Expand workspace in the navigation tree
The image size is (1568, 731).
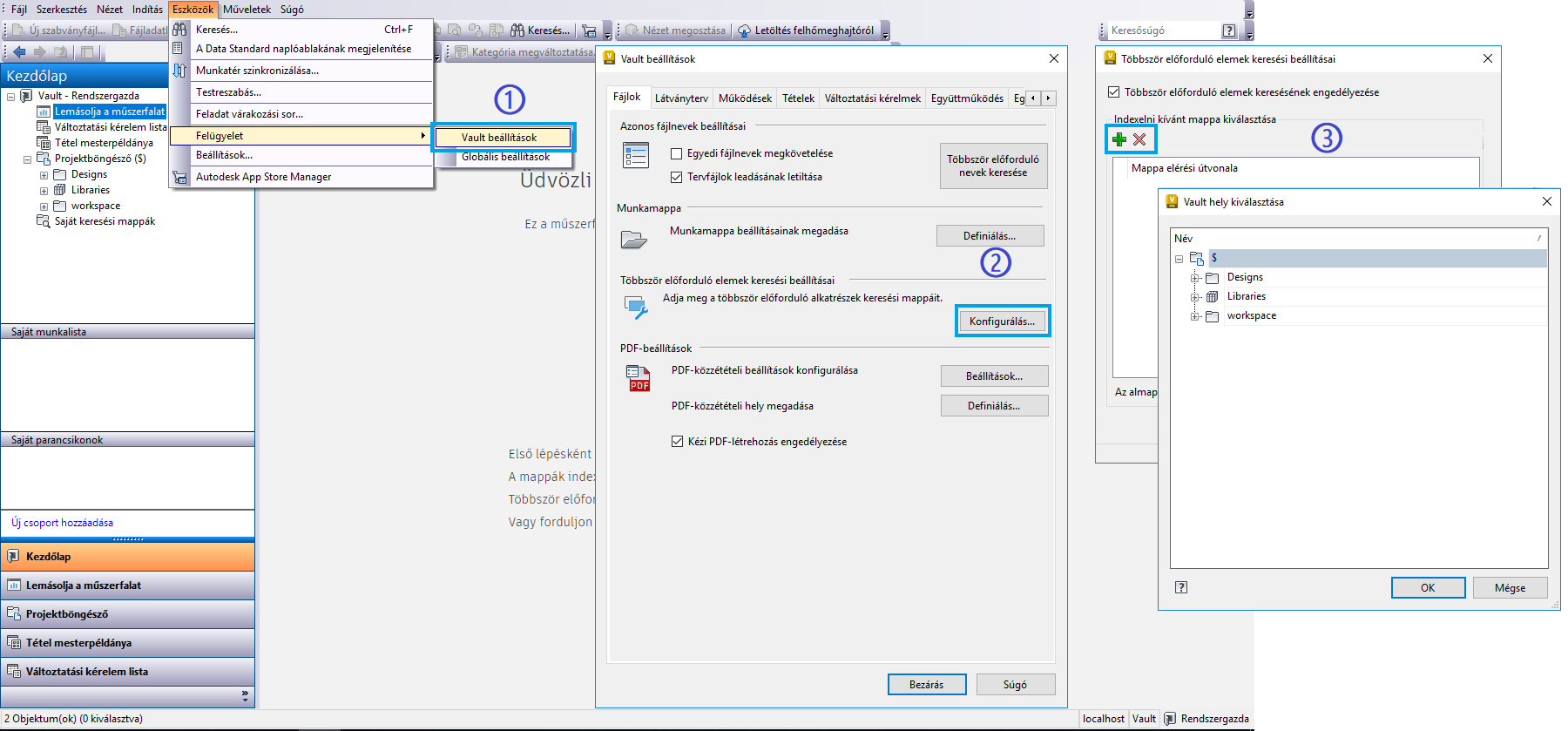[x=44, y=206]
